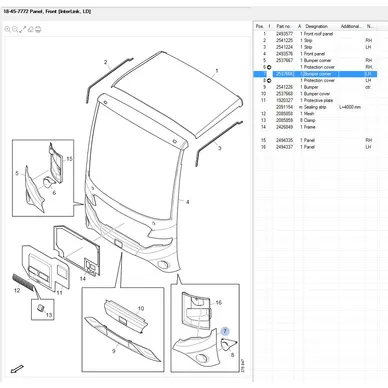The image size is (388, 388).
Task: Select the highlighted Bumper corner LH row
Action: coord(316,74)
